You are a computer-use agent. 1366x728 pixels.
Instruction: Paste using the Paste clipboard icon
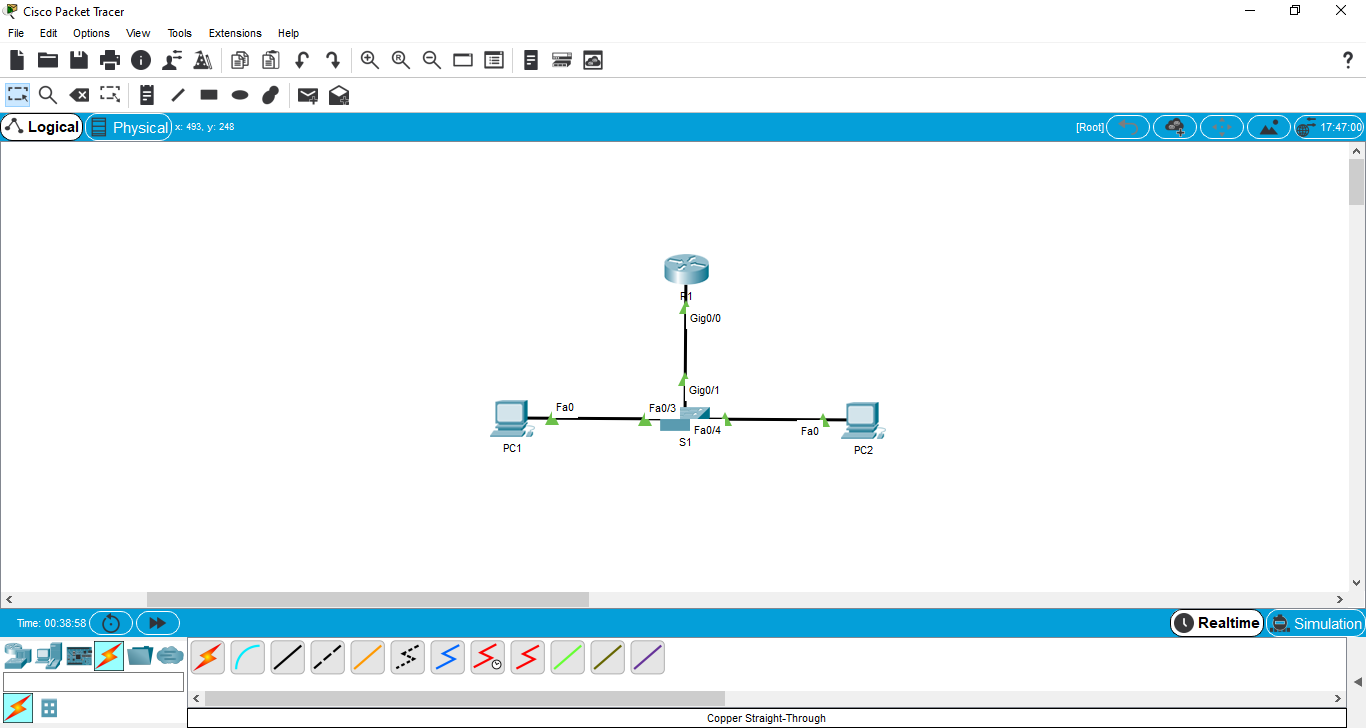coord(271,60)
